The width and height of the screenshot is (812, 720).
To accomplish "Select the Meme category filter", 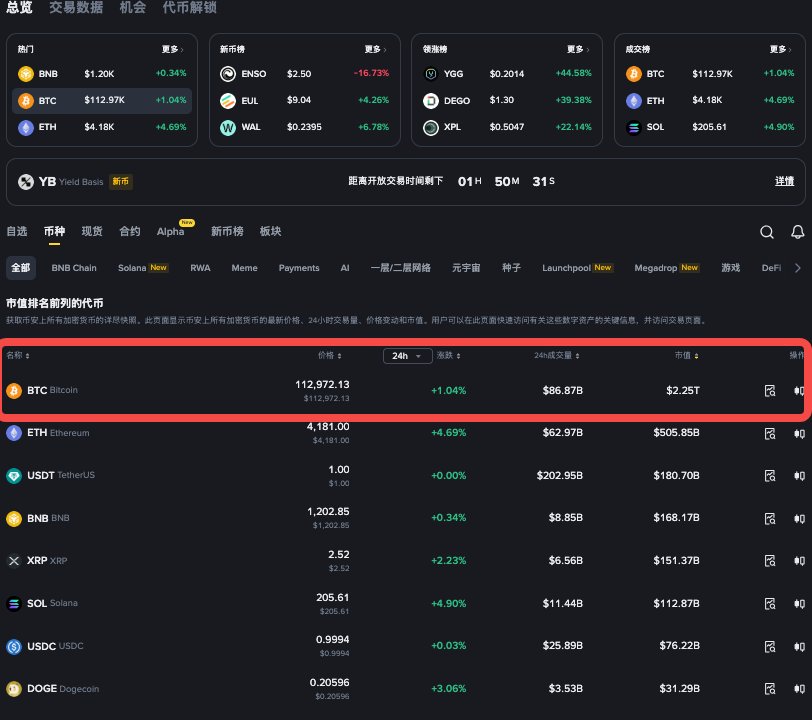I will coord(244,268).
